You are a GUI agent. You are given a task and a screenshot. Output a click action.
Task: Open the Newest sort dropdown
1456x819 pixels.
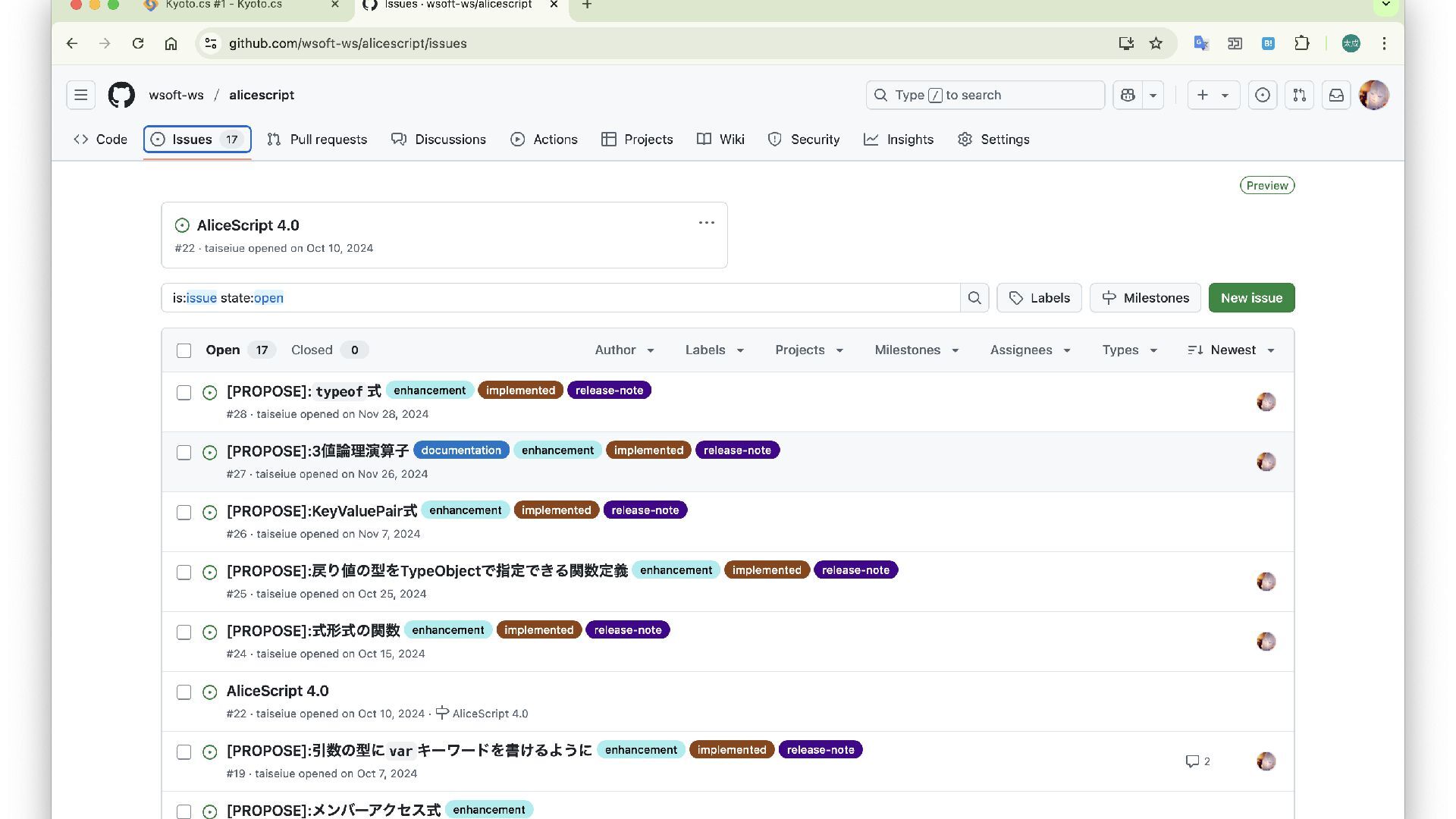(1232, 350)
